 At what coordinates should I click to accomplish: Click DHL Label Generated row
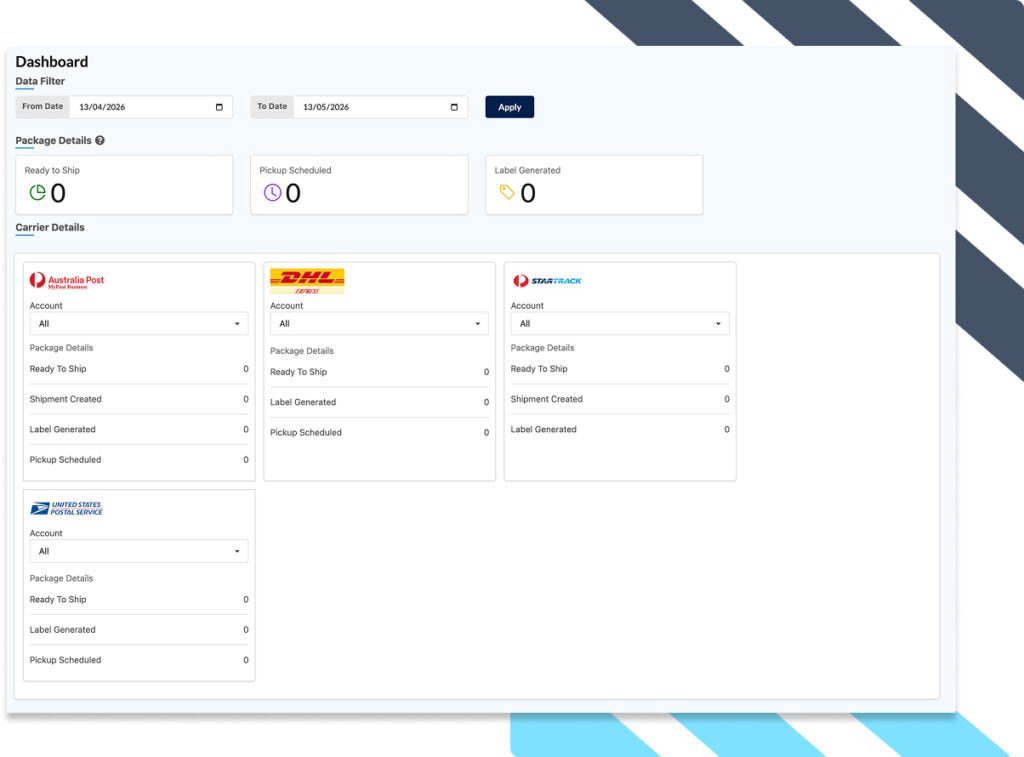(x=379, y=402)
